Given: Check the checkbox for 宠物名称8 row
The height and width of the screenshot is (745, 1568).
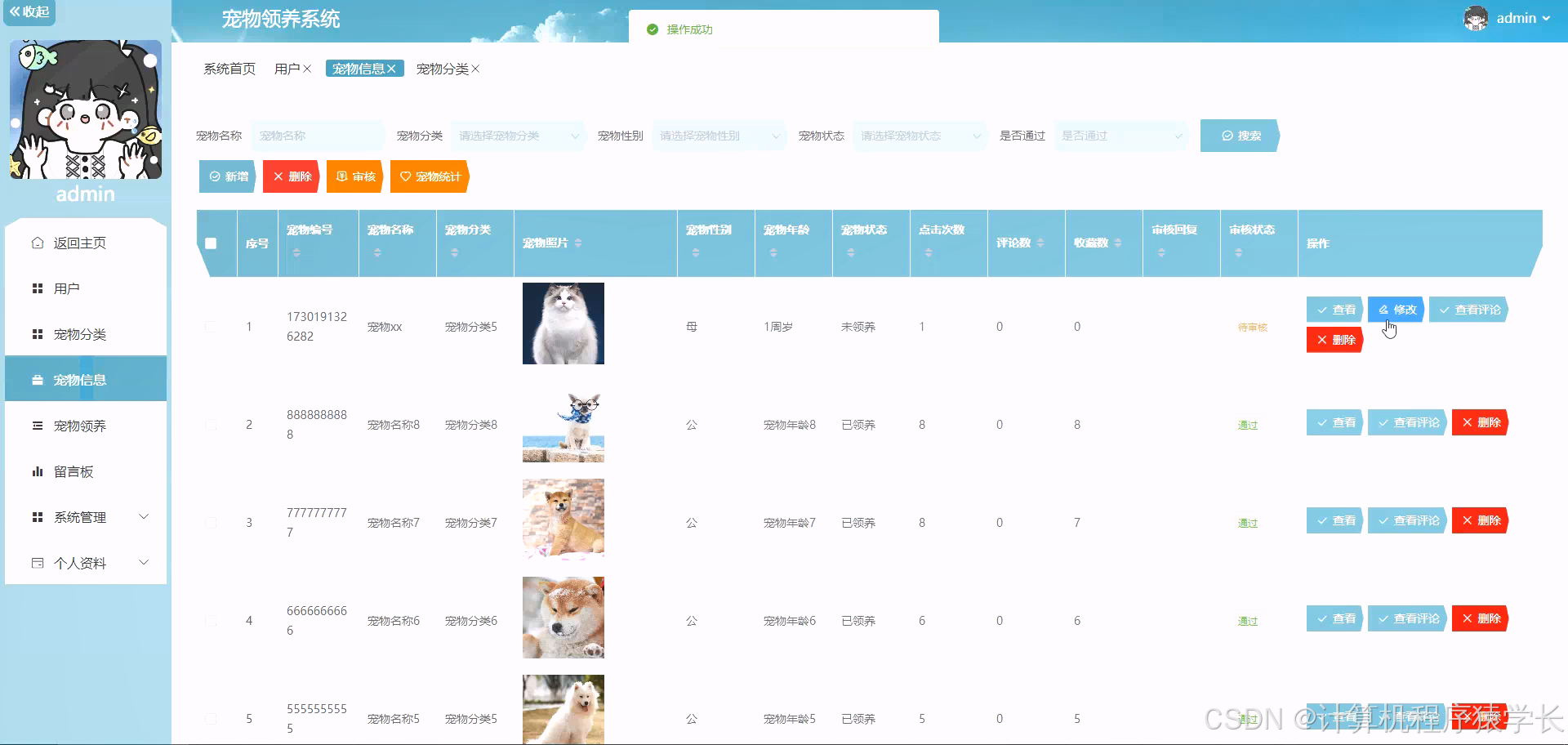Looking at the screenshot, I should click(211, 424).
